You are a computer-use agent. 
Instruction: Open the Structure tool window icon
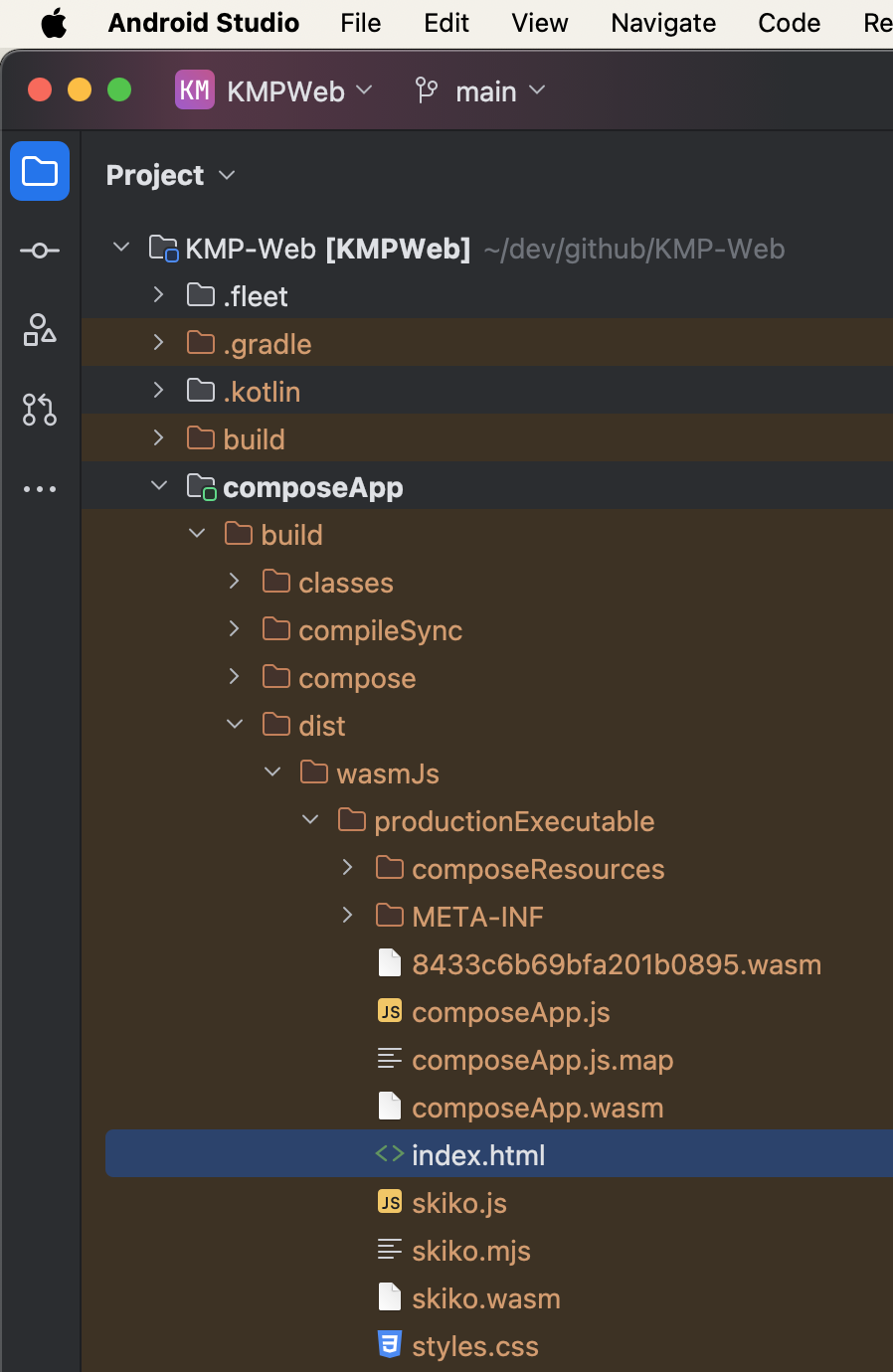tap(40, 330)
